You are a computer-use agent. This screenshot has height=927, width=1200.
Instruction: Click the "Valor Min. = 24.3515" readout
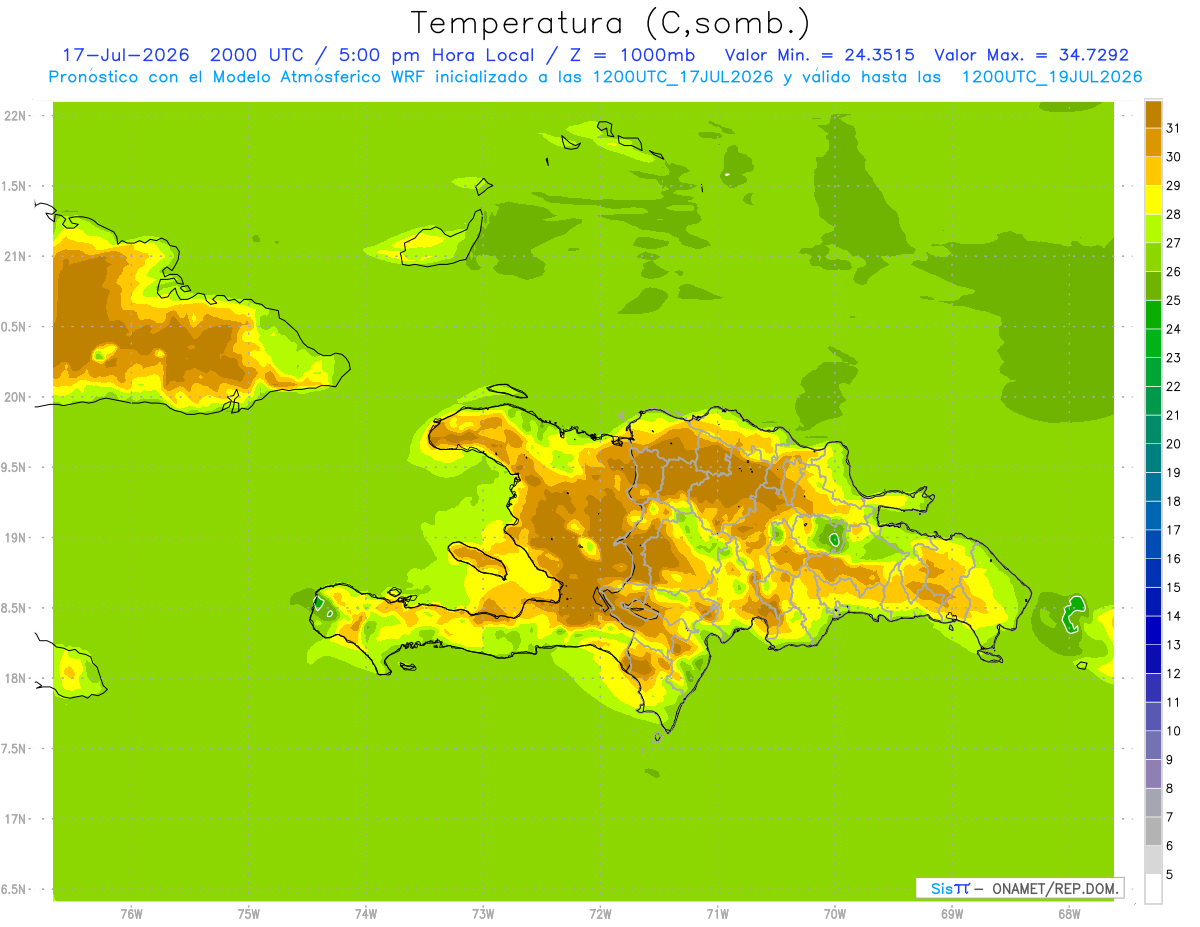(x=819, y=55)
